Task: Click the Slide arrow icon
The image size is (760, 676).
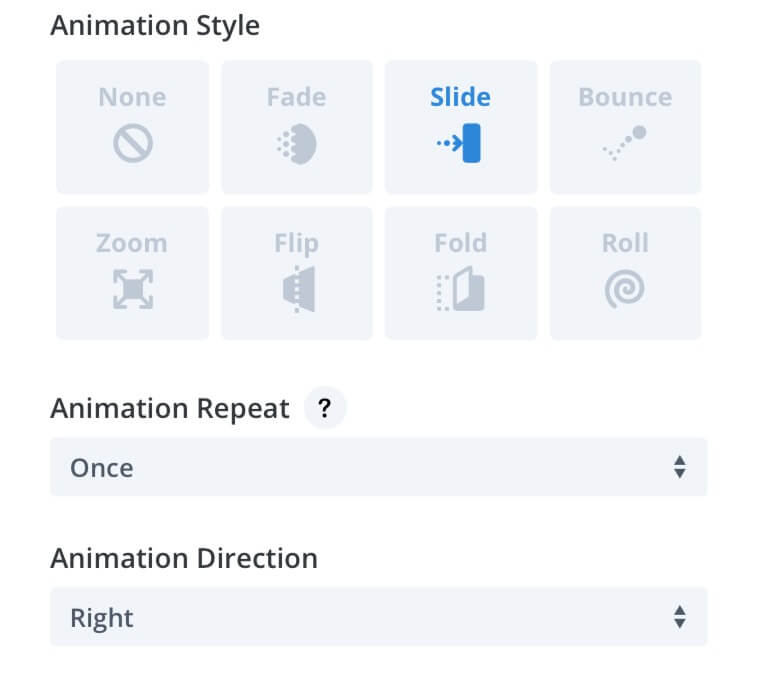Action: [x=459, y=143]
